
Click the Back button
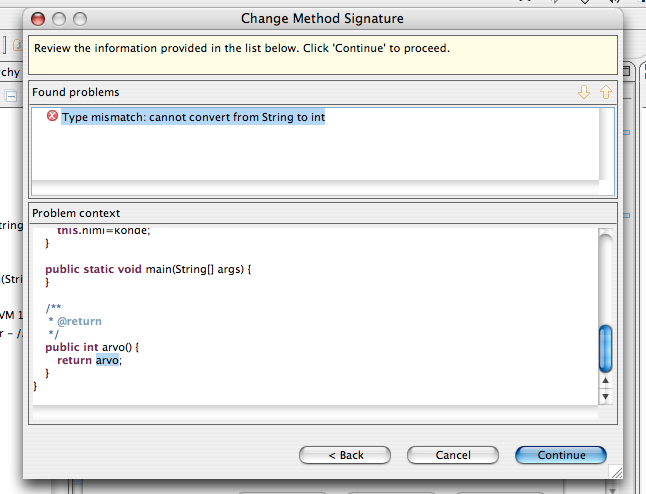coord(345,455)
